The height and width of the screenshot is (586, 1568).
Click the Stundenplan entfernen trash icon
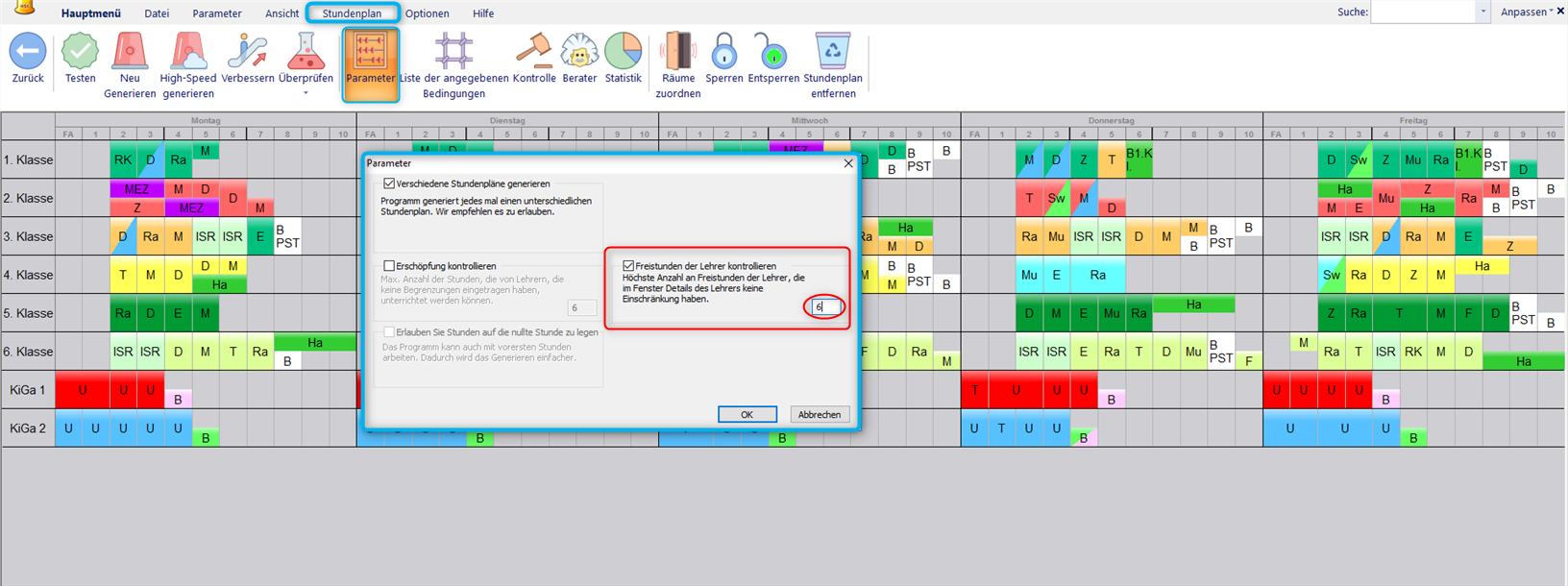pos(832,52)
